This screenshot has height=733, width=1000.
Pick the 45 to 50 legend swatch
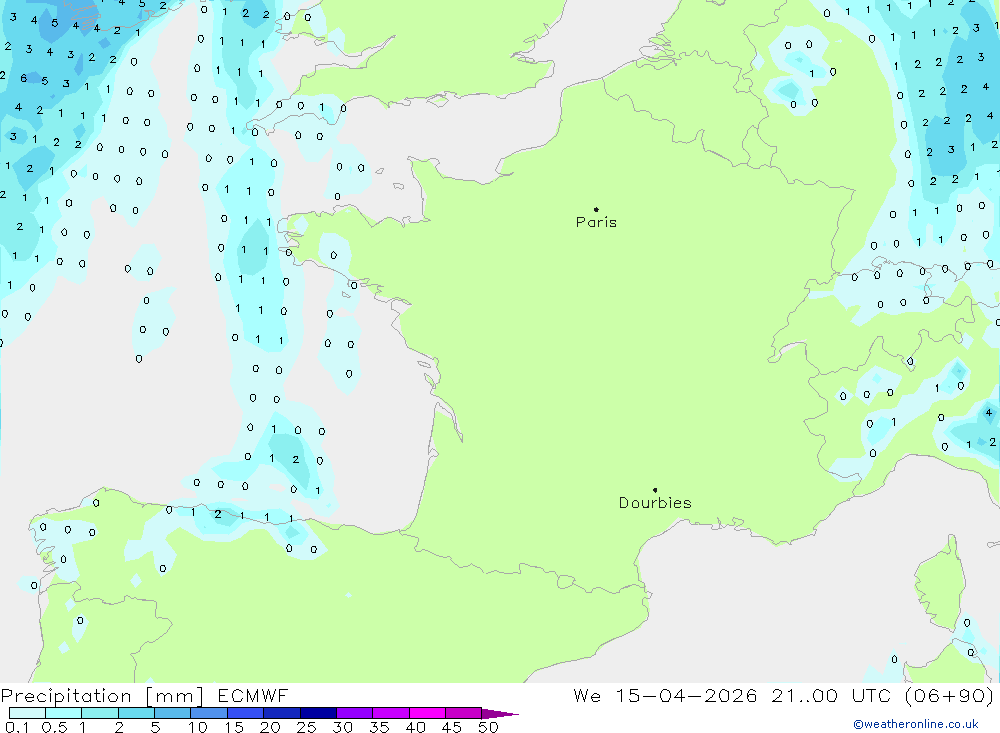coord(464,713)
